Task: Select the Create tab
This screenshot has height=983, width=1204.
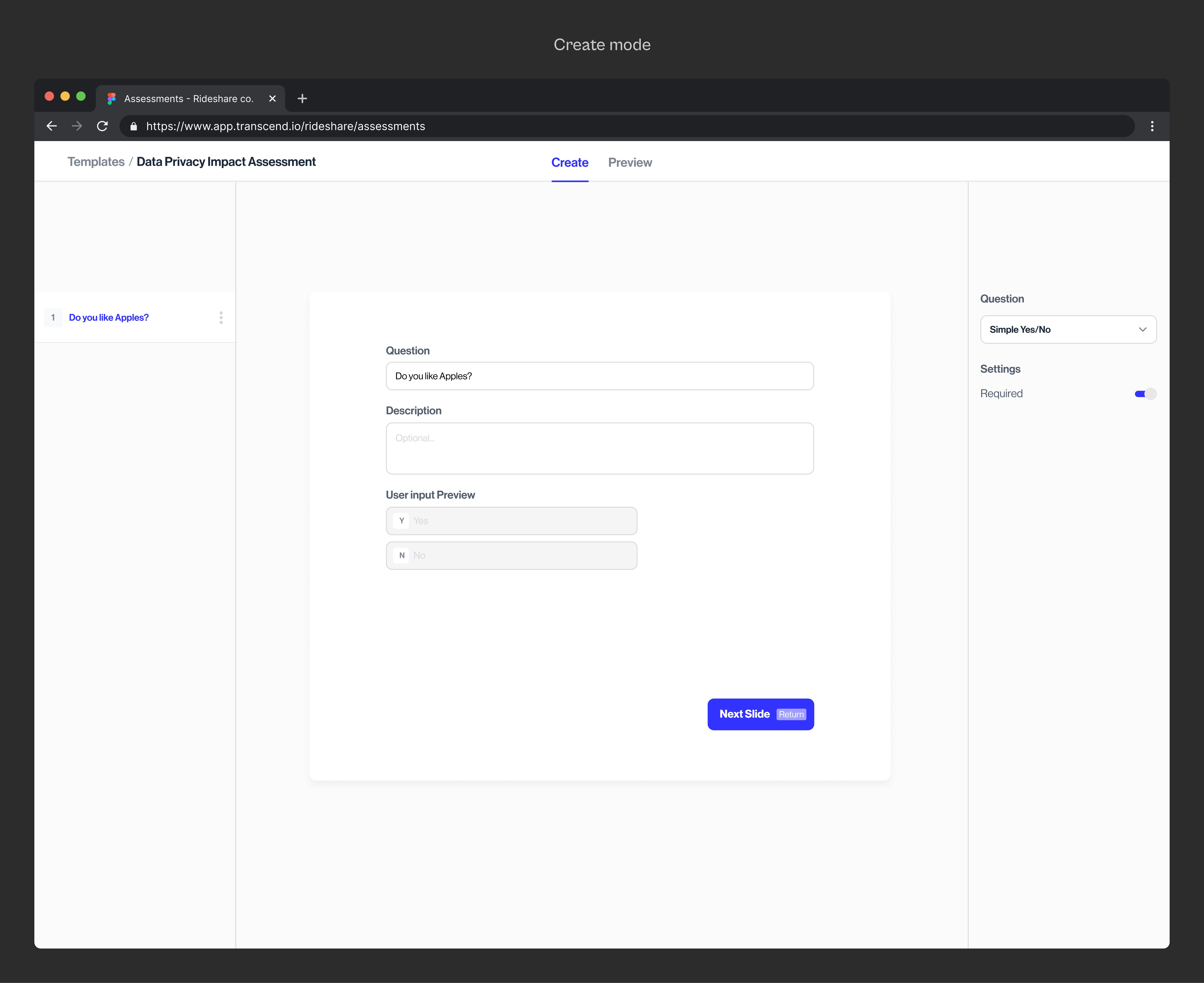Action: coord(569,163)
